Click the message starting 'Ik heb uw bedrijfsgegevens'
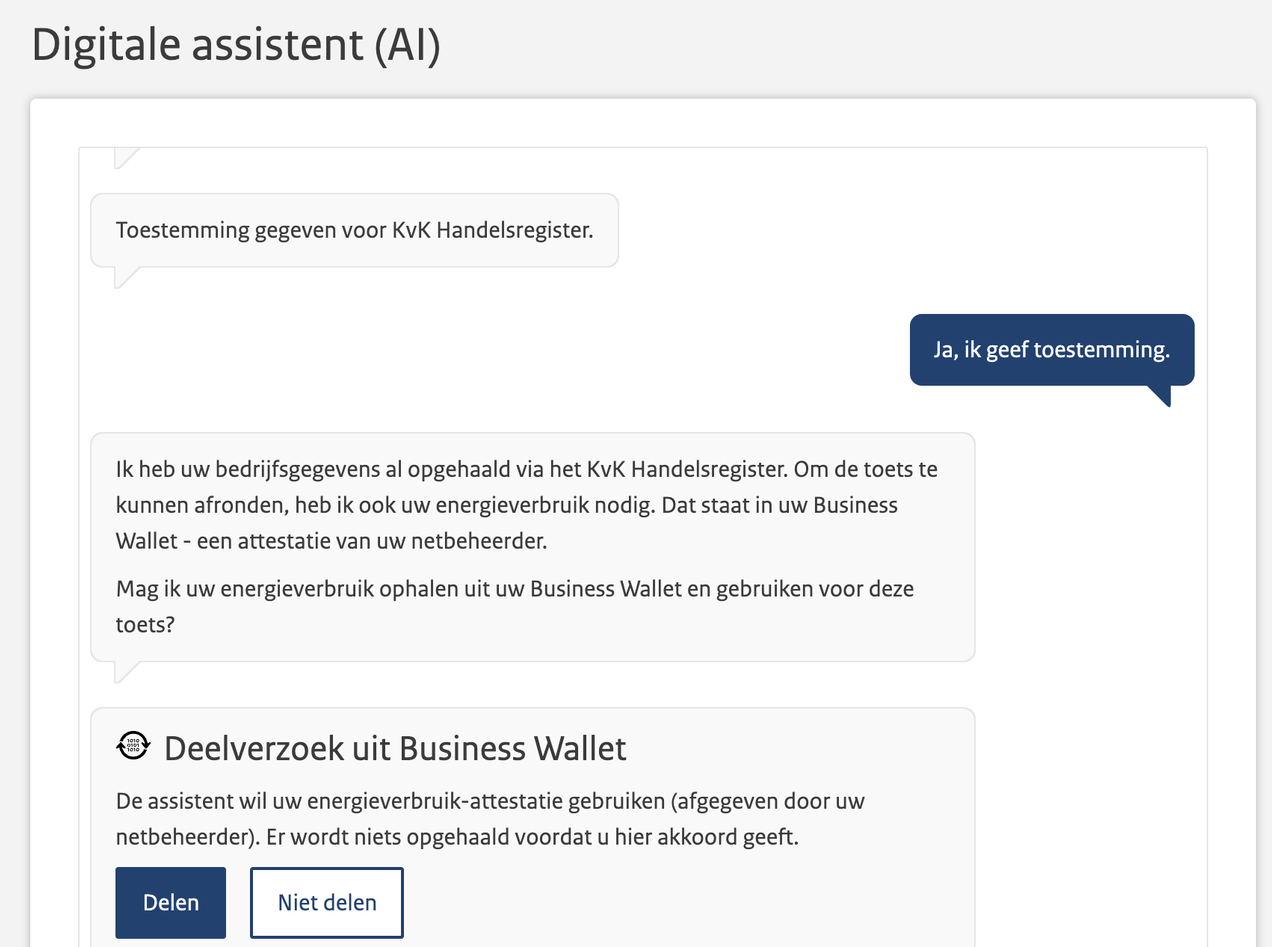 [x=532, y=546]
